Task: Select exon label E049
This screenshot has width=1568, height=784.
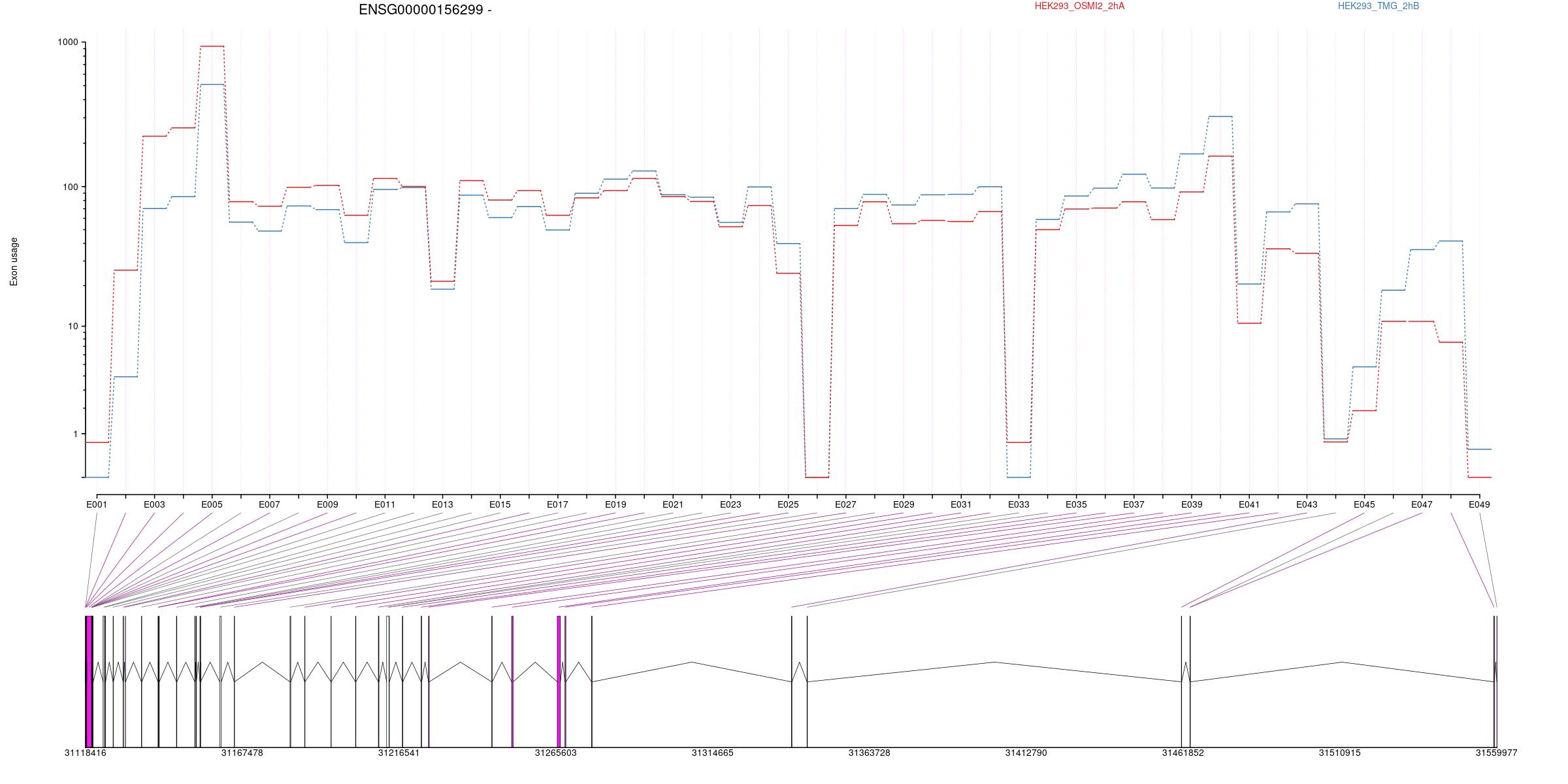Action: [x=1479, y=504]
